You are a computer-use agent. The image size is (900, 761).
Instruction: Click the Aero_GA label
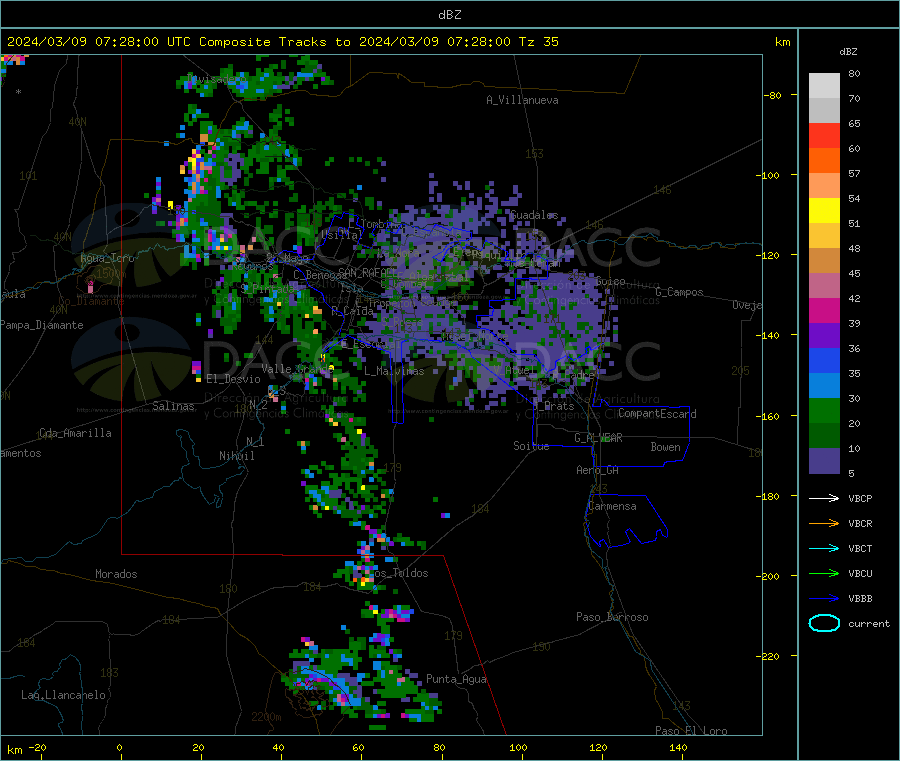pyautogui.click(x=598, y=470)
